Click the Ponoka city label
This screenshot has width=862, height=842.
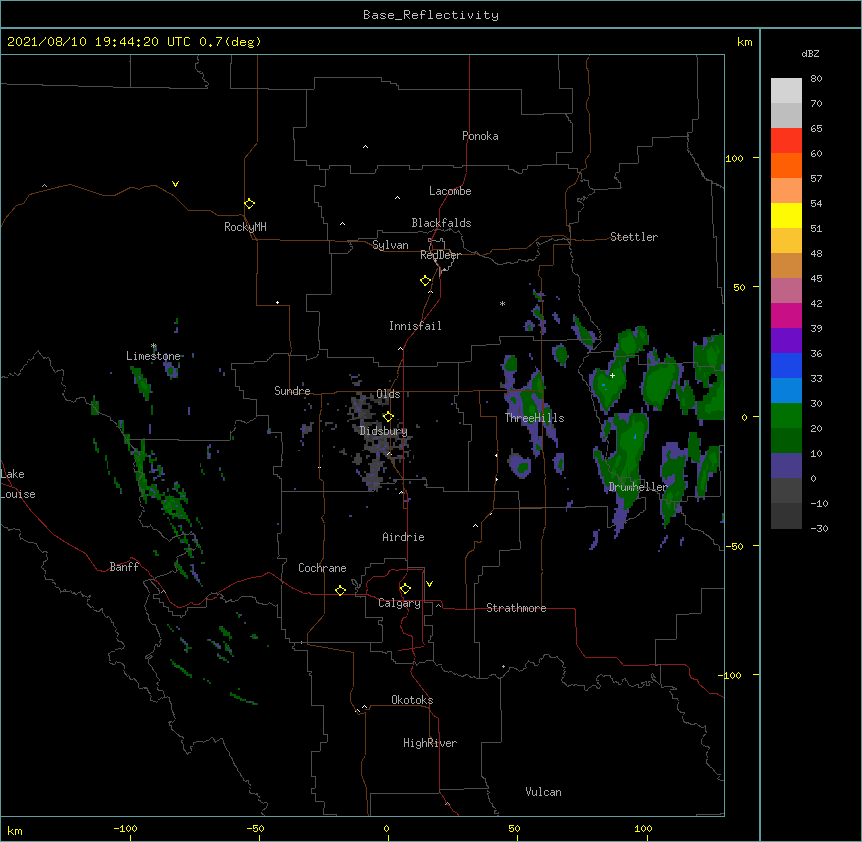480,136
